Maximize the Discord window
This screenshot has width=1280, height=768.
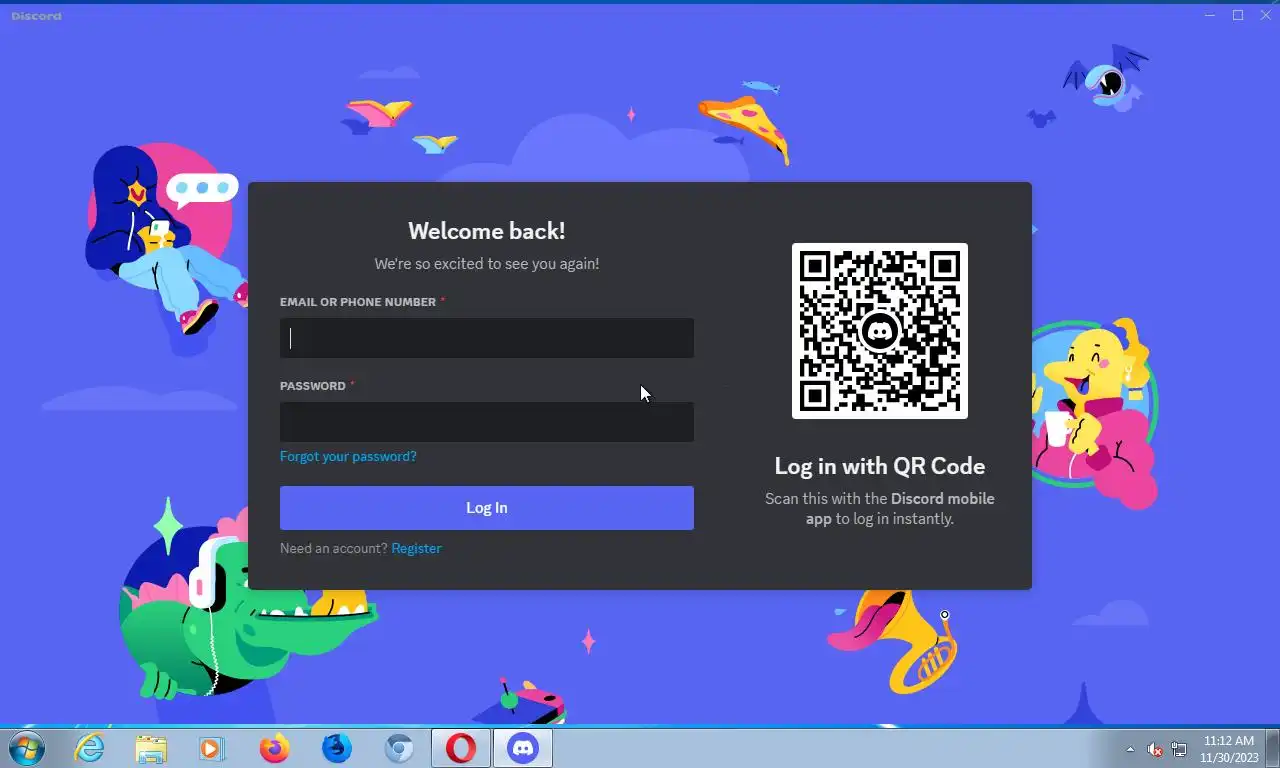point(1238,15)
